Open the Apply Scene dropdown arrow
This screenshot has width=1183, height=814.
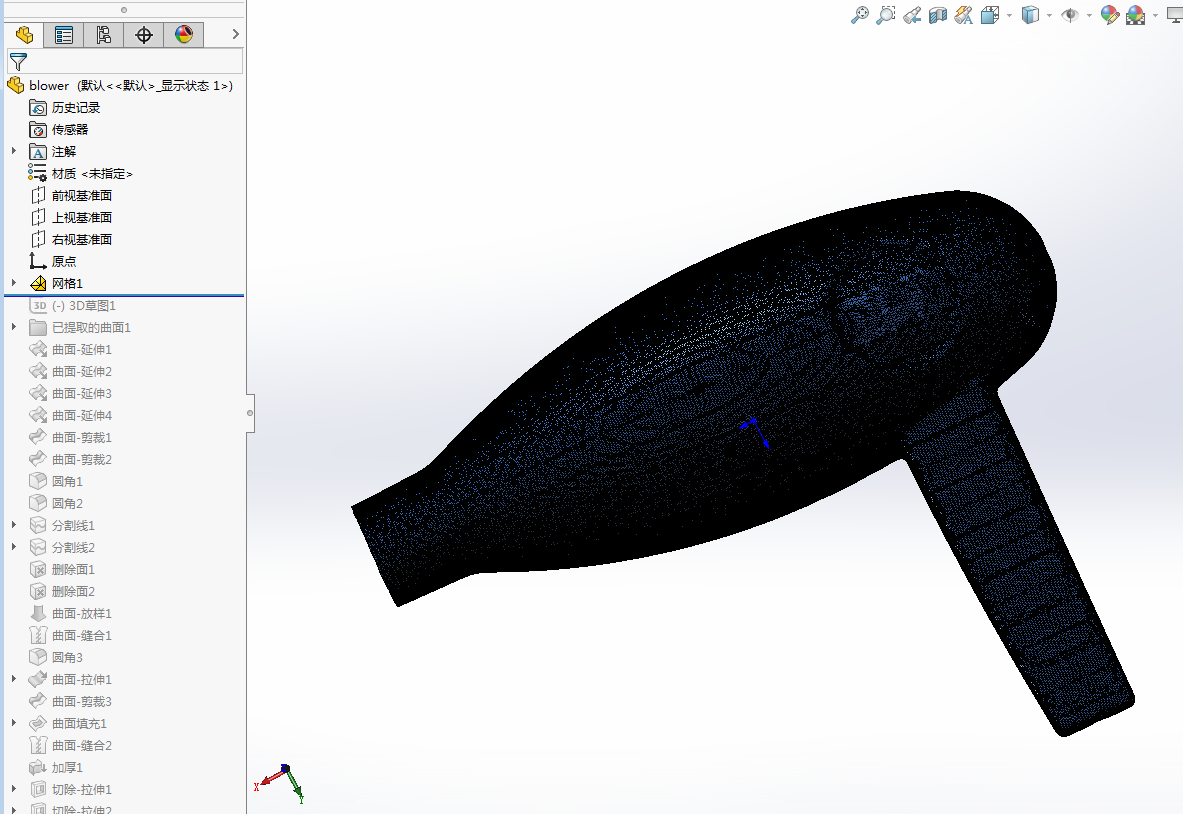tap(1155, 15)
